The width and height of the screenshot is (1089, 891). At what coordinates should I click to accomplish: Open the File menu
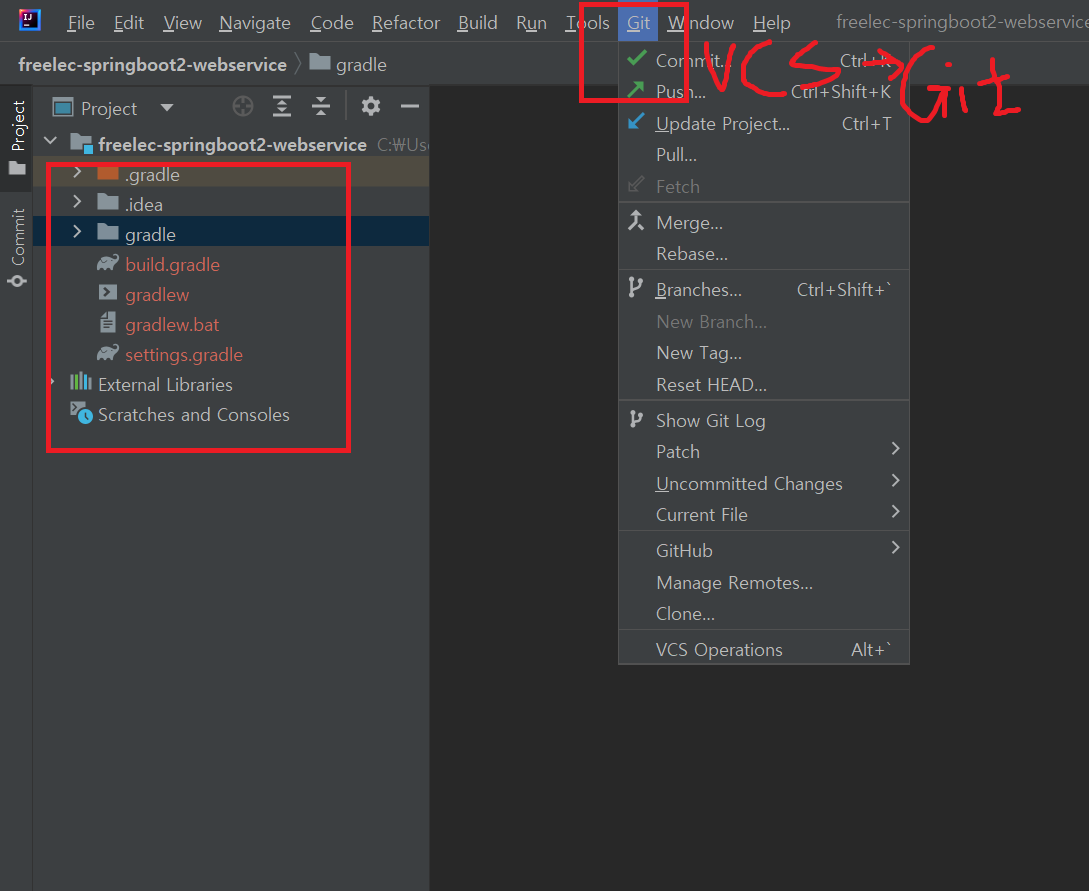81,23
